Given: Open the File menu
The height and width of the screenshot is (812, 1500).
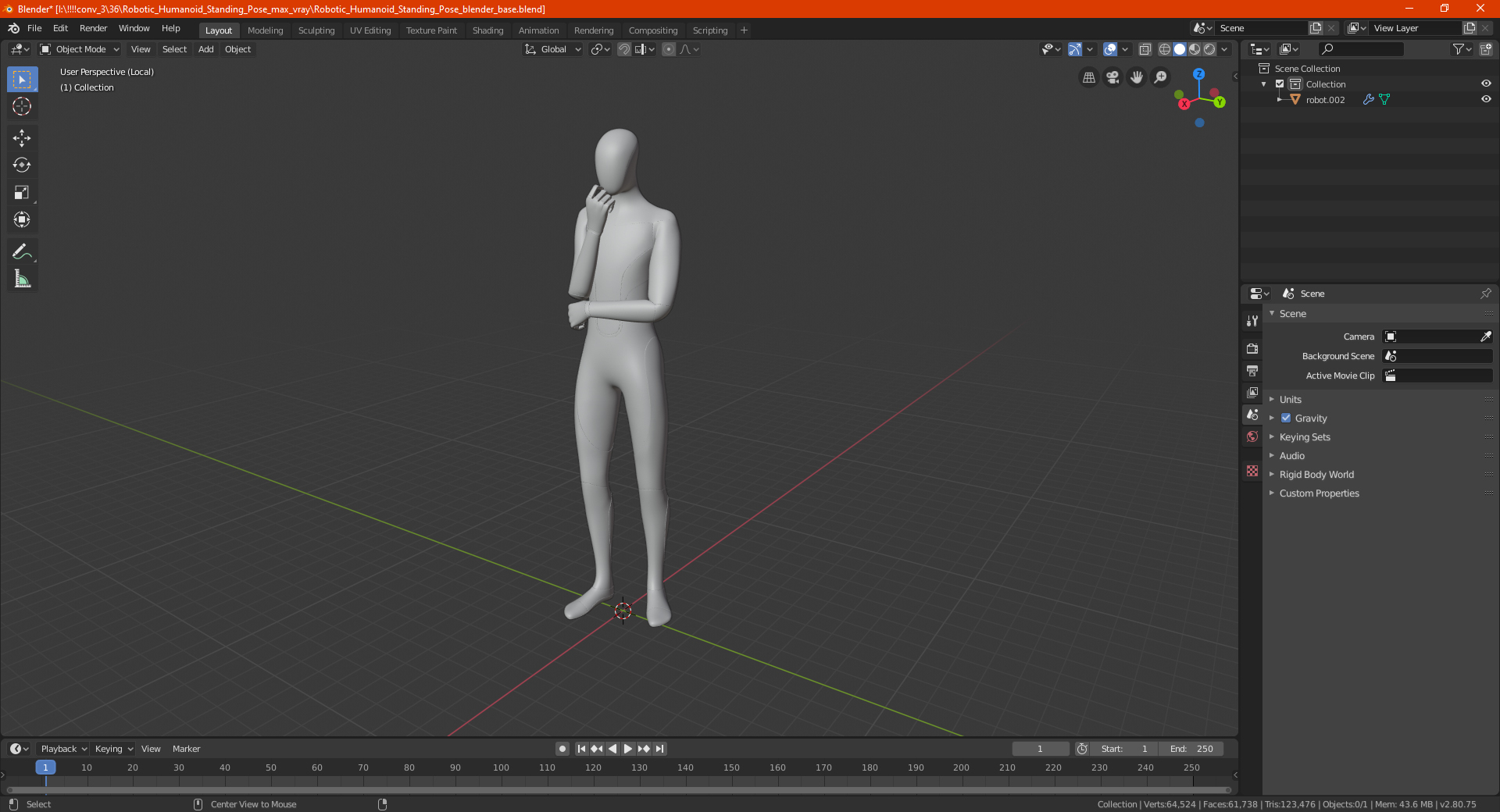Looking at the screenshot, I should [x=34, y=28].
